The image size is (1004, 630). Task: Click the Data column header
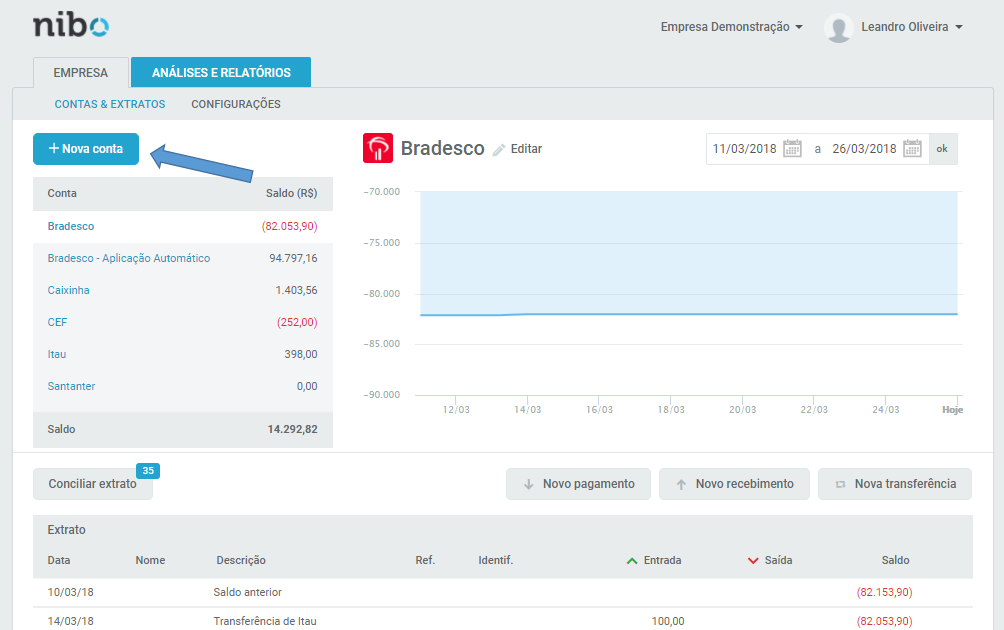(x=59, y=560)
